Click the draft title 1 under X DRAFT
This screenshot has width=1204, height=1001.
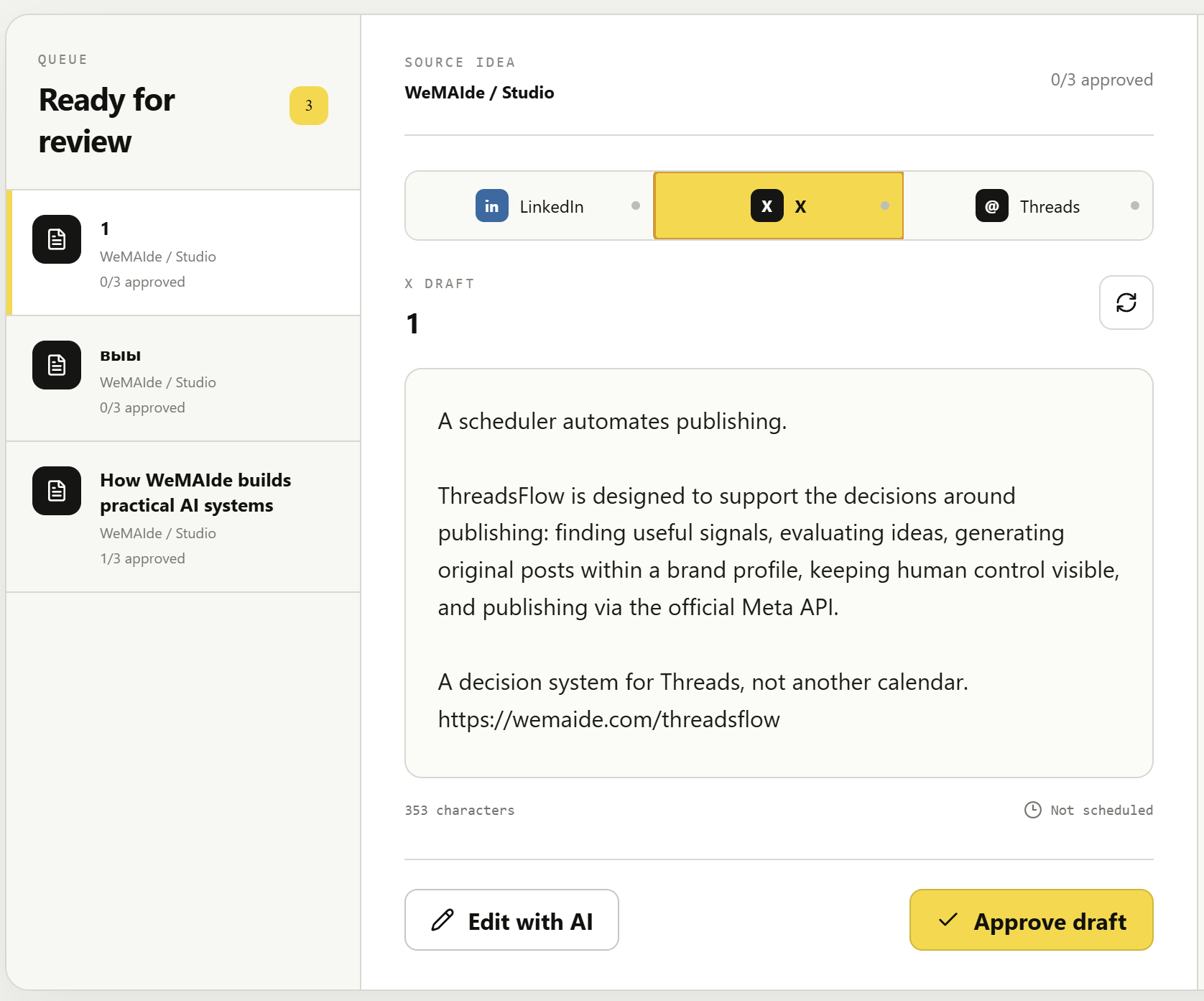[x=412, y=323]
